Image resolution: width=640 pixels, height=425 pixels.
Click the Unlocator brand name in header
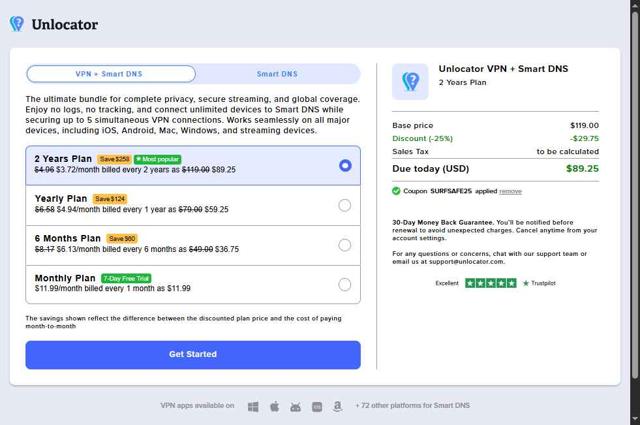(x=64, y=24)
